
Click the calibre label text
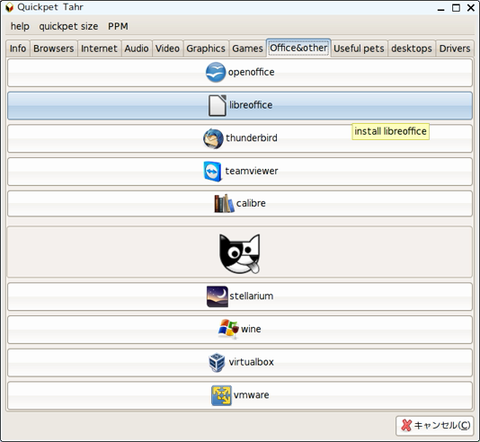(251, 203)
